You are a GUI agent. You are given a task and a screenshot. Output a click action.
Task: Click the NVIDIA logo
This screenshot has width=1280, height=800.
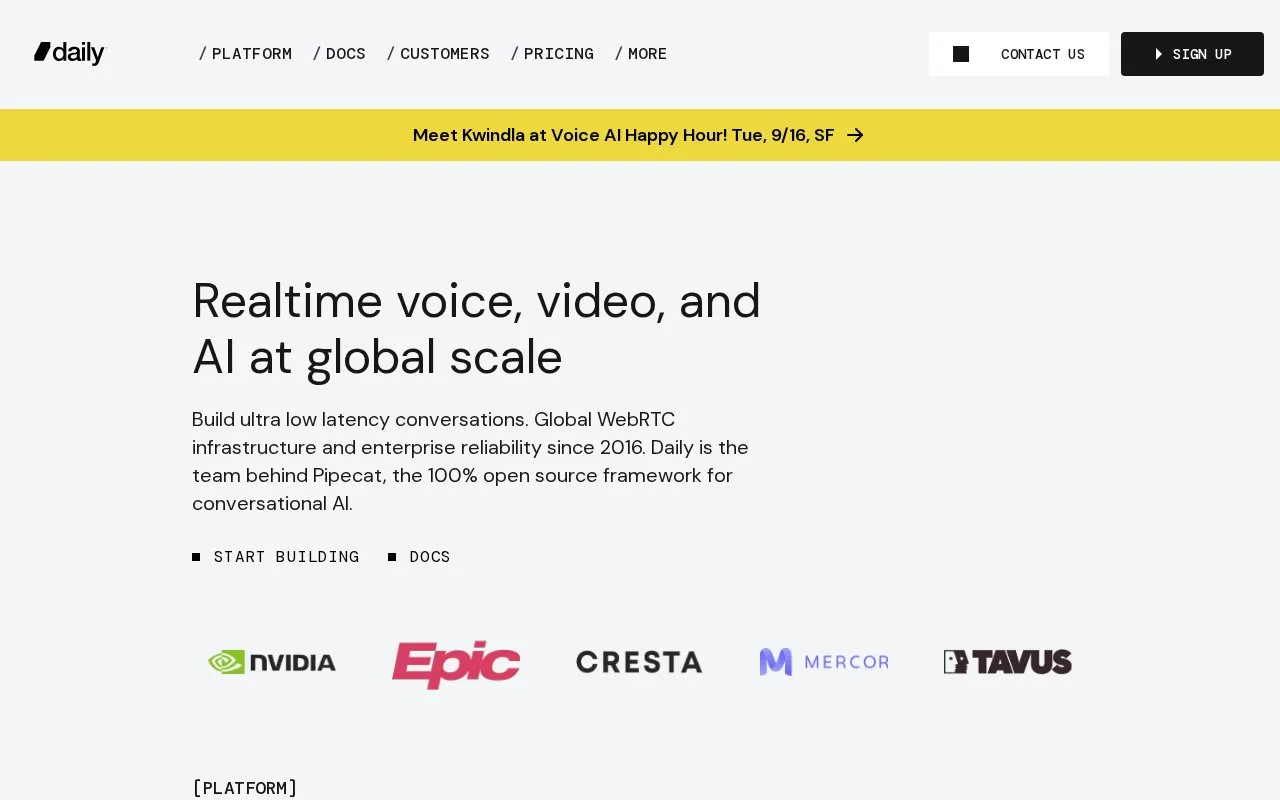click(272, 662)
